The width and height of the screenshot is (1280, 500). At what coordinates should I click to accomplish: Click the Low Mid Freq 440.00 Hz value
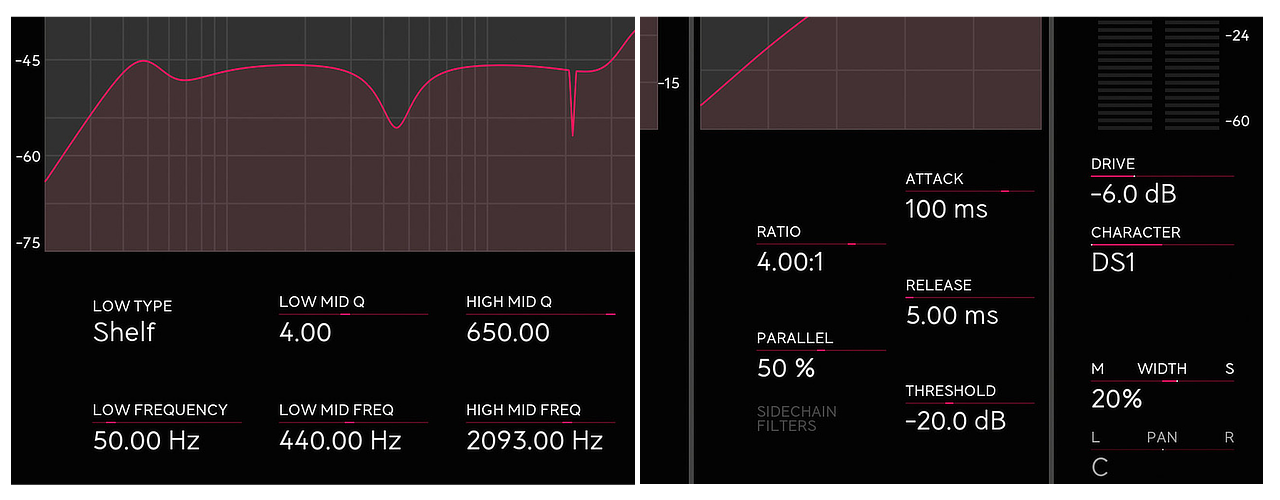(340, 440)
